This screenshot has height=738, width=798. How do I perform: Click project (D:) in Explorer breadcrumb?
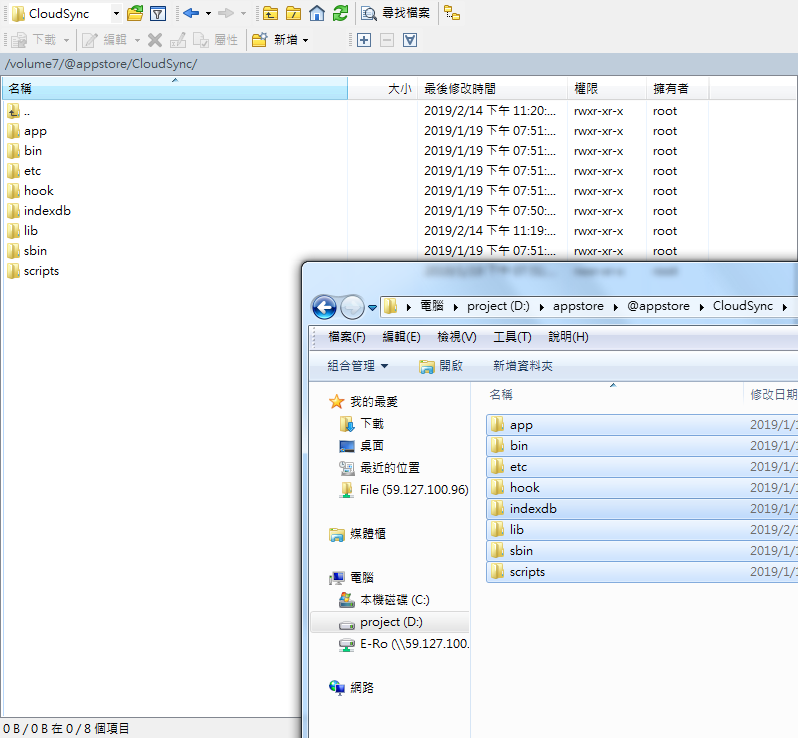[498, 306]
